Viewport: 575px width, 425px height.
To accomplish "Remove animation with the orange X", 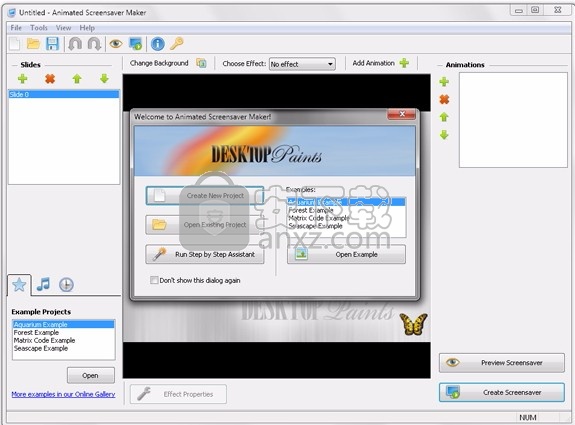I will click(444, 99).
